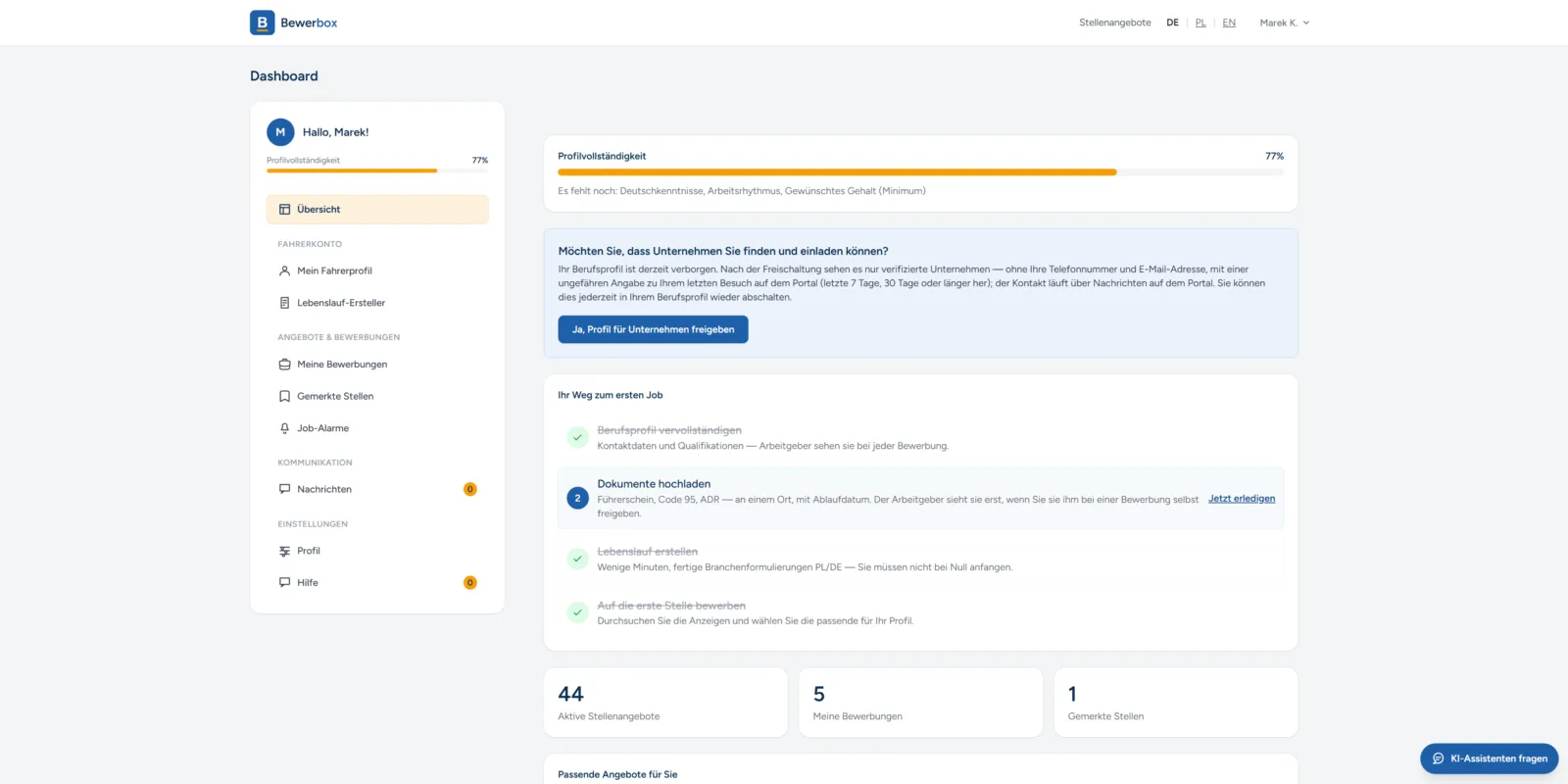This screenshot has width=1568, height=784.
Task: Click the bookmark icon beside Gemerkte Stellen
Action: click(284, 397)
